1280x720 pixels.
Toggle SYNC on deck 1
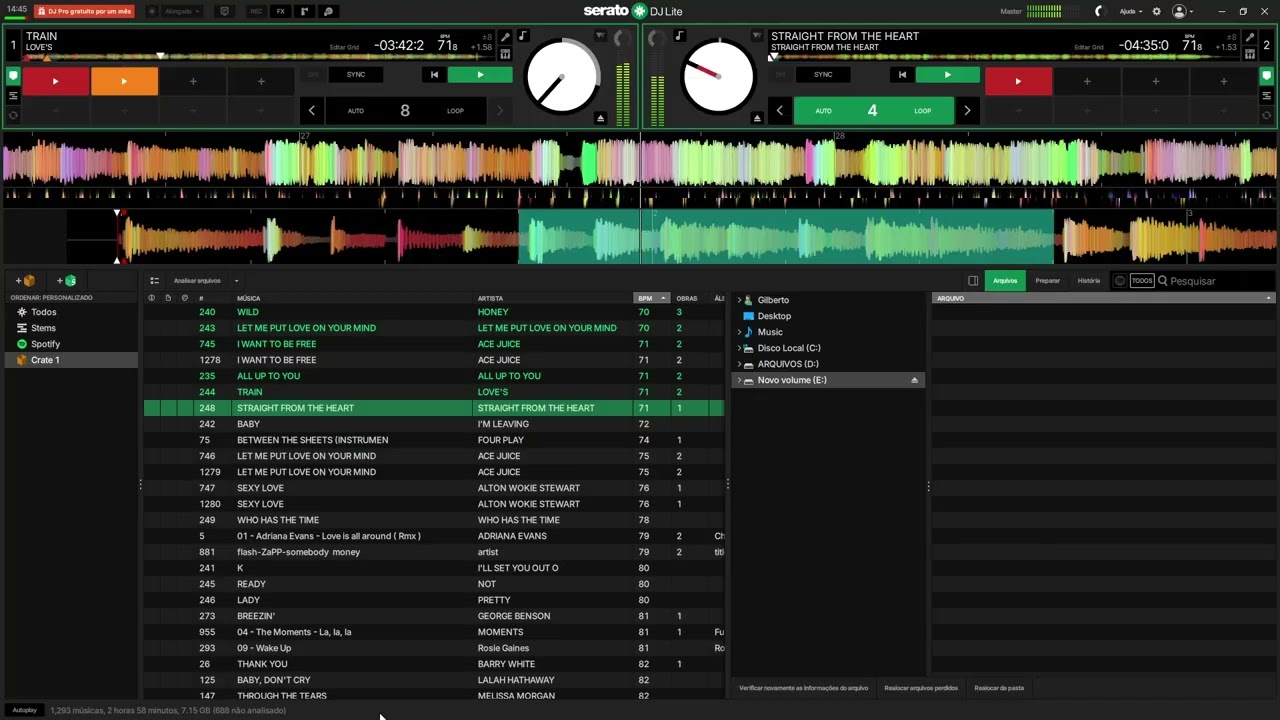tap(356, 75)
